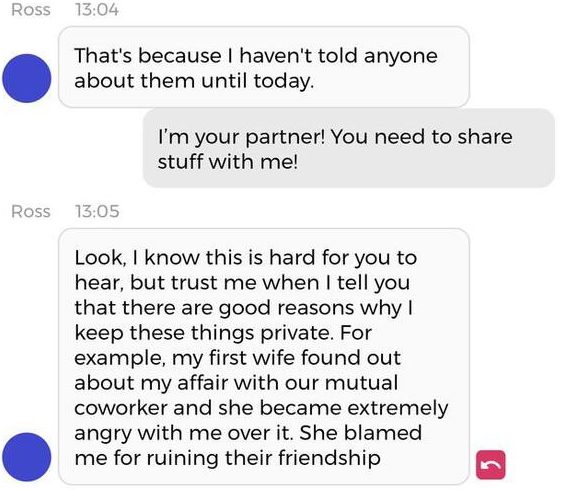Click the line 'coworker and she became extremely'

point(261,408)
